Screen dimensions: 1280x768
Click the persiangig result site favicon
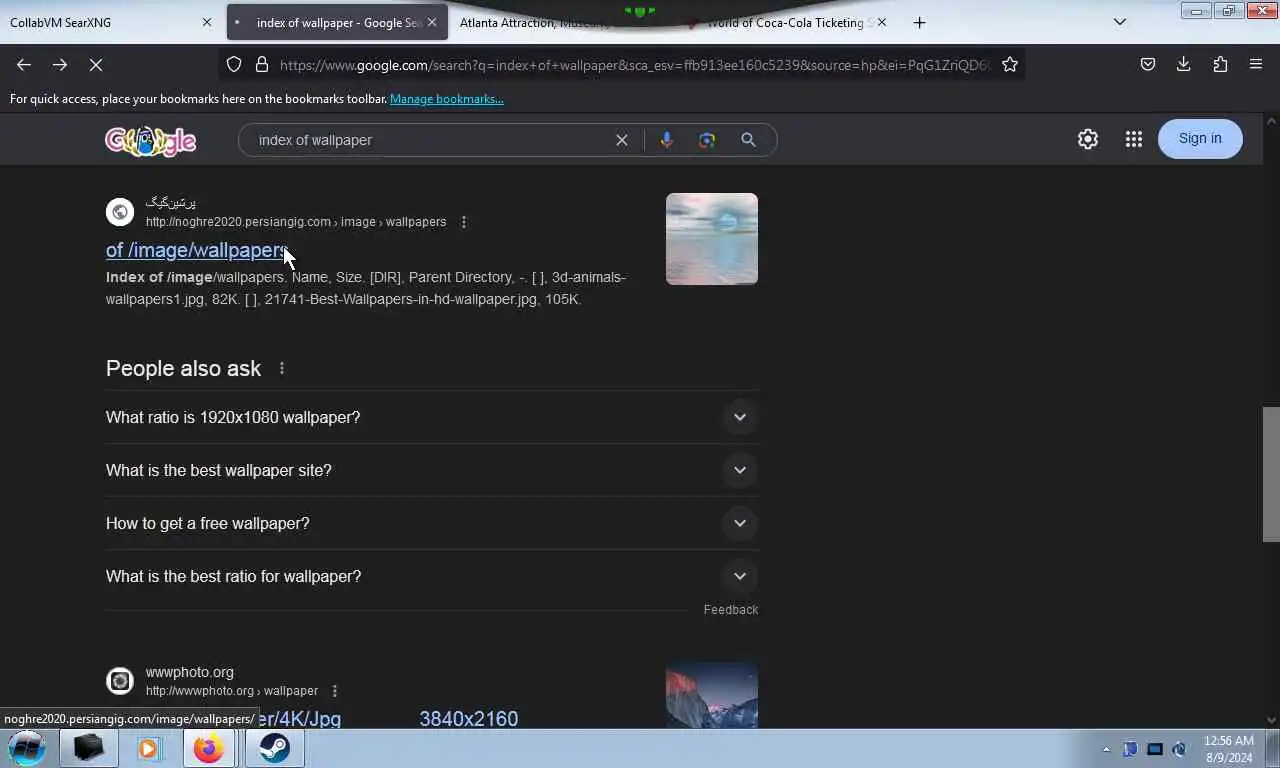coord(120,212)
